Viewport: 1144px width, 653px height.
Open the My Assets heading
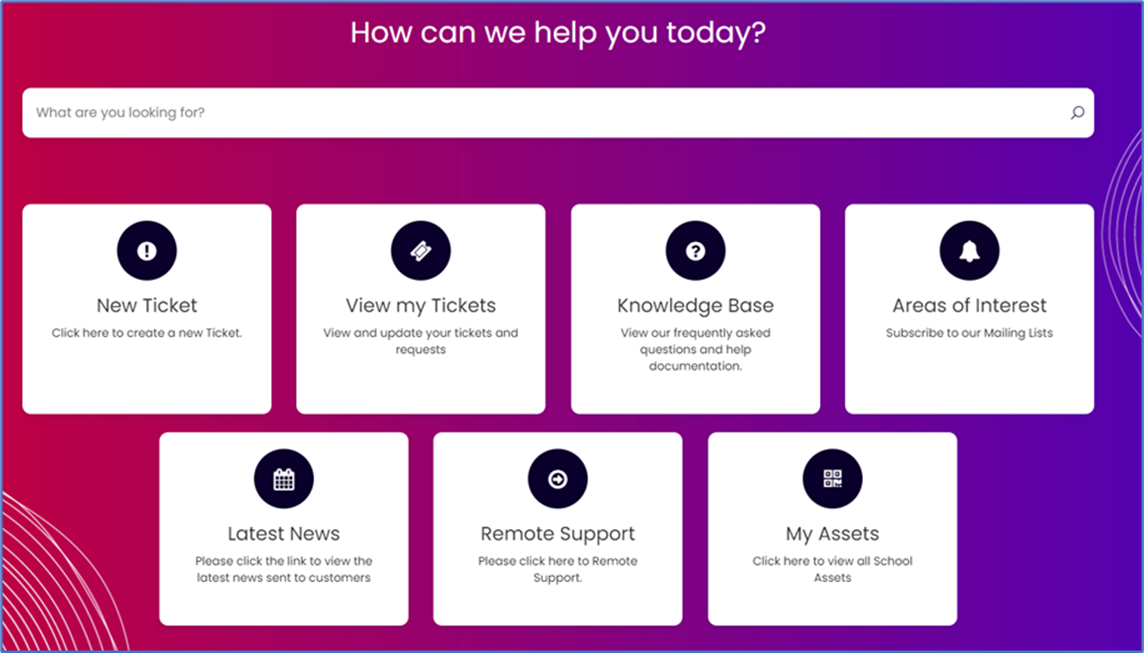click(x=832, y=533)
